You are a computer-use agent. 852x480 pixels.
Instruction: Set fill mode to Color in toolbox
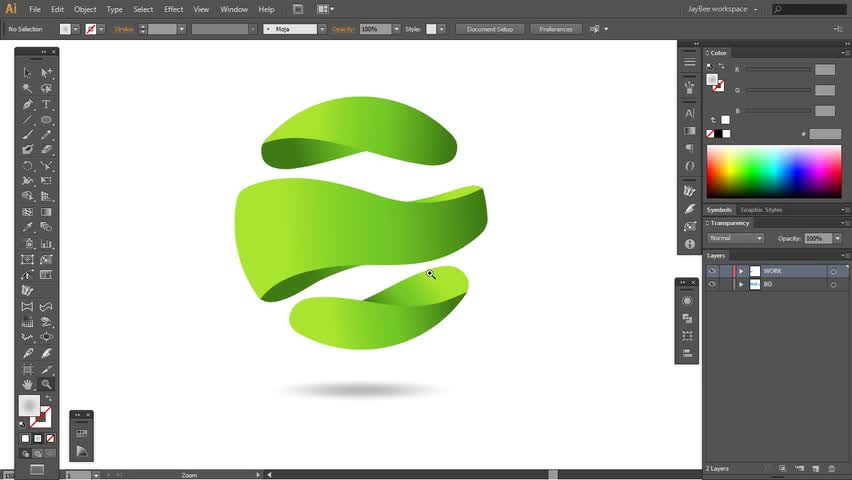pyautogui.click(x=26, y=438)
